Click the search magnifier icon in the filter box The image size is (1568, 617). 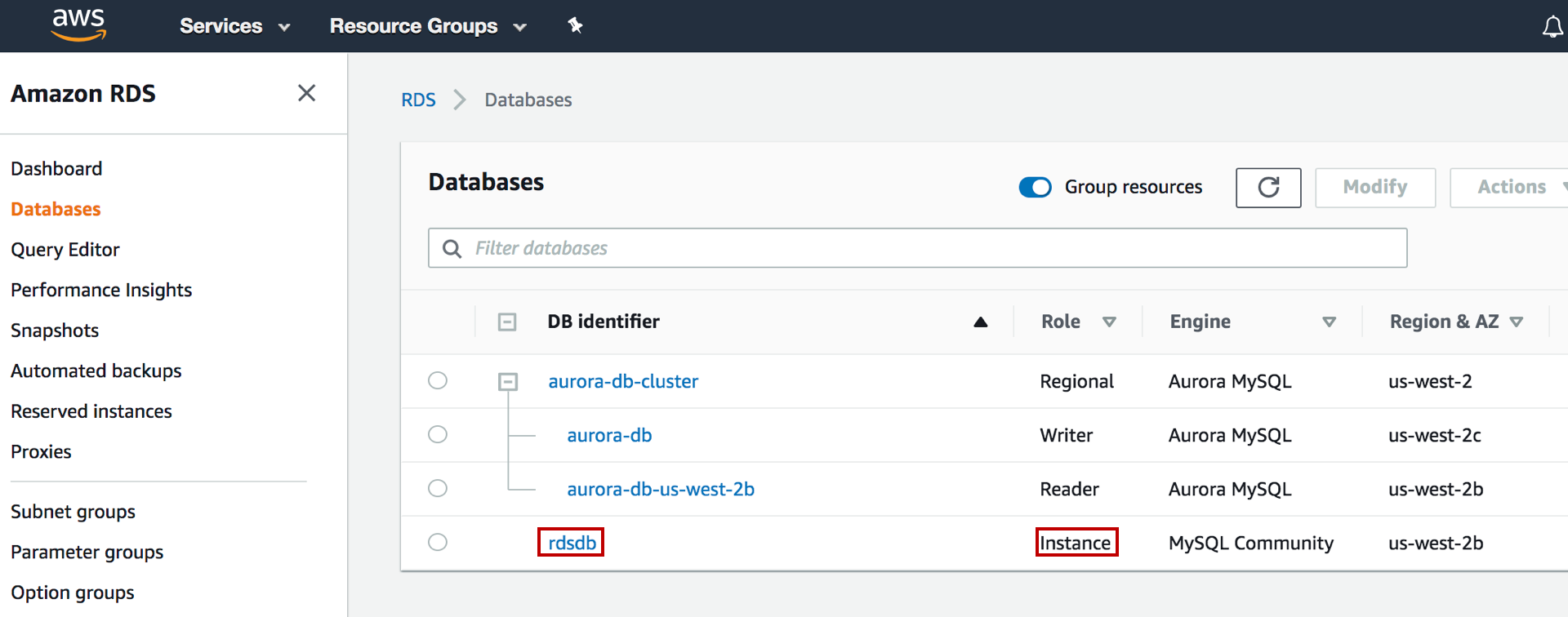452,248
